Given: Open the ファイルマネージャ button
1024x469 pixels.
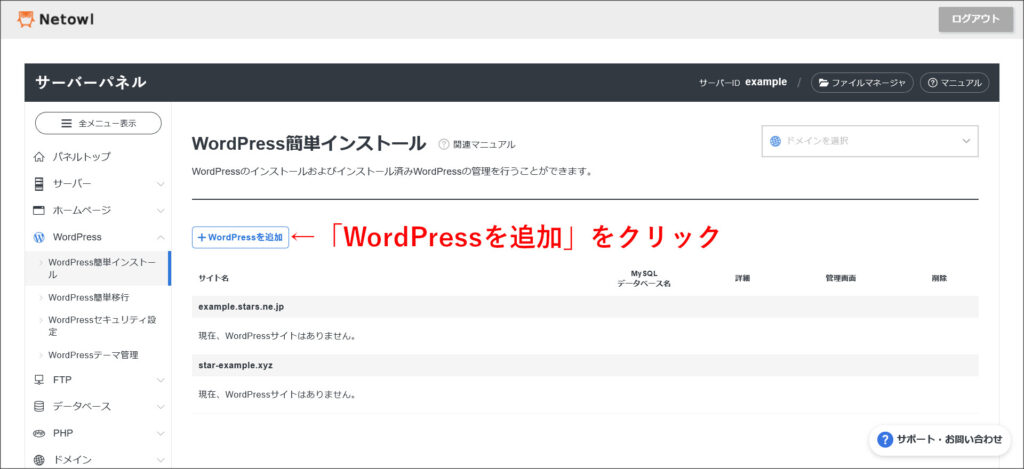Looking at the screenshot, I should [862, 82].
